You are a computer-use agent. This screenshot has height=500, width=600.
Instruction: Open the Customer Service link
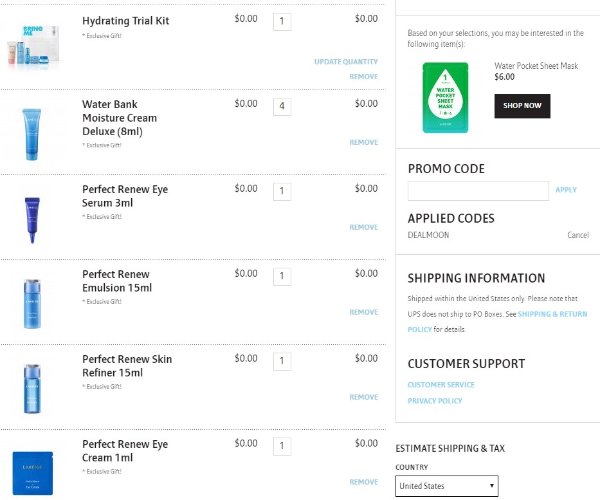[x=441, y=384]
